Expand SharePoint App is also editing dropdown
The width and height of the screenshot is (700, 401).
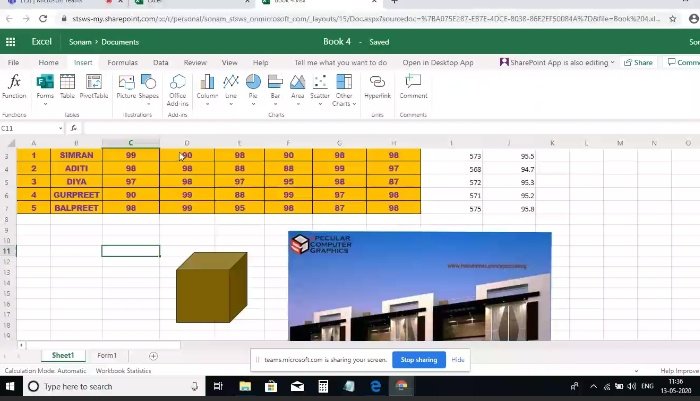[612, 63]
